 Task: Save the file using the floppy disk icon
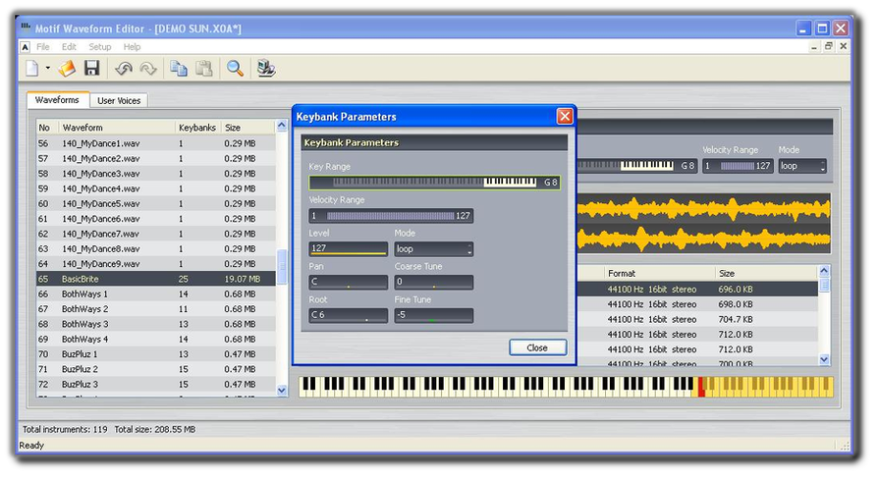coord(91,68)
